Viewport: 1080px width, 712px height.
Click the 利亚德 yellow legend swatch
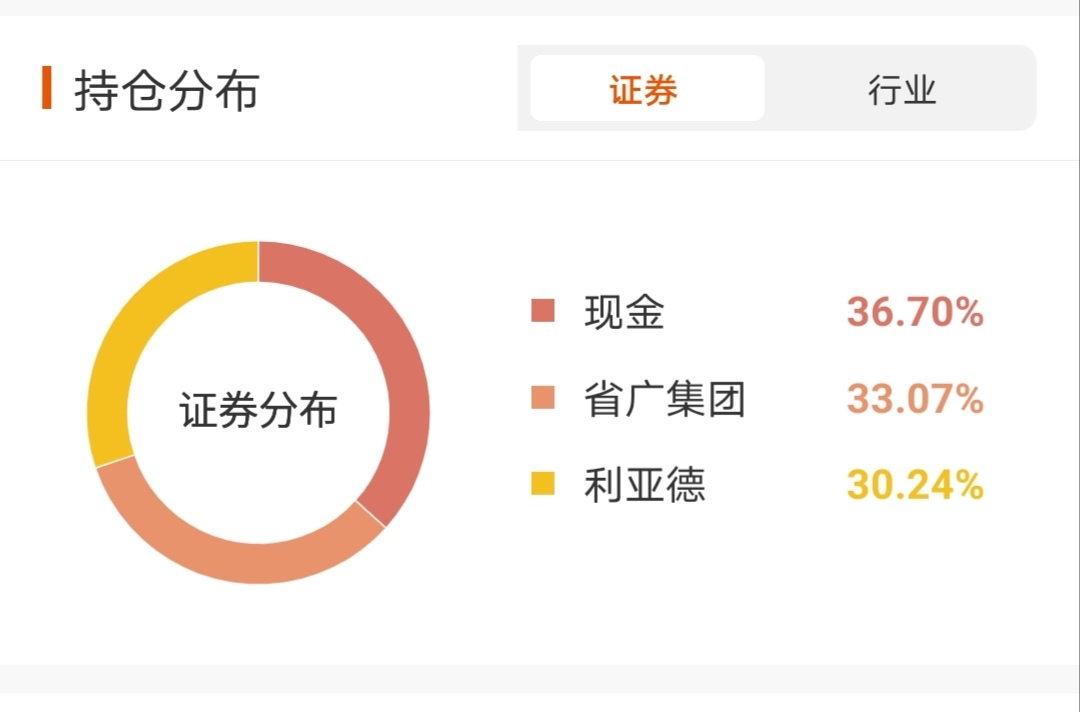point(543,483)
